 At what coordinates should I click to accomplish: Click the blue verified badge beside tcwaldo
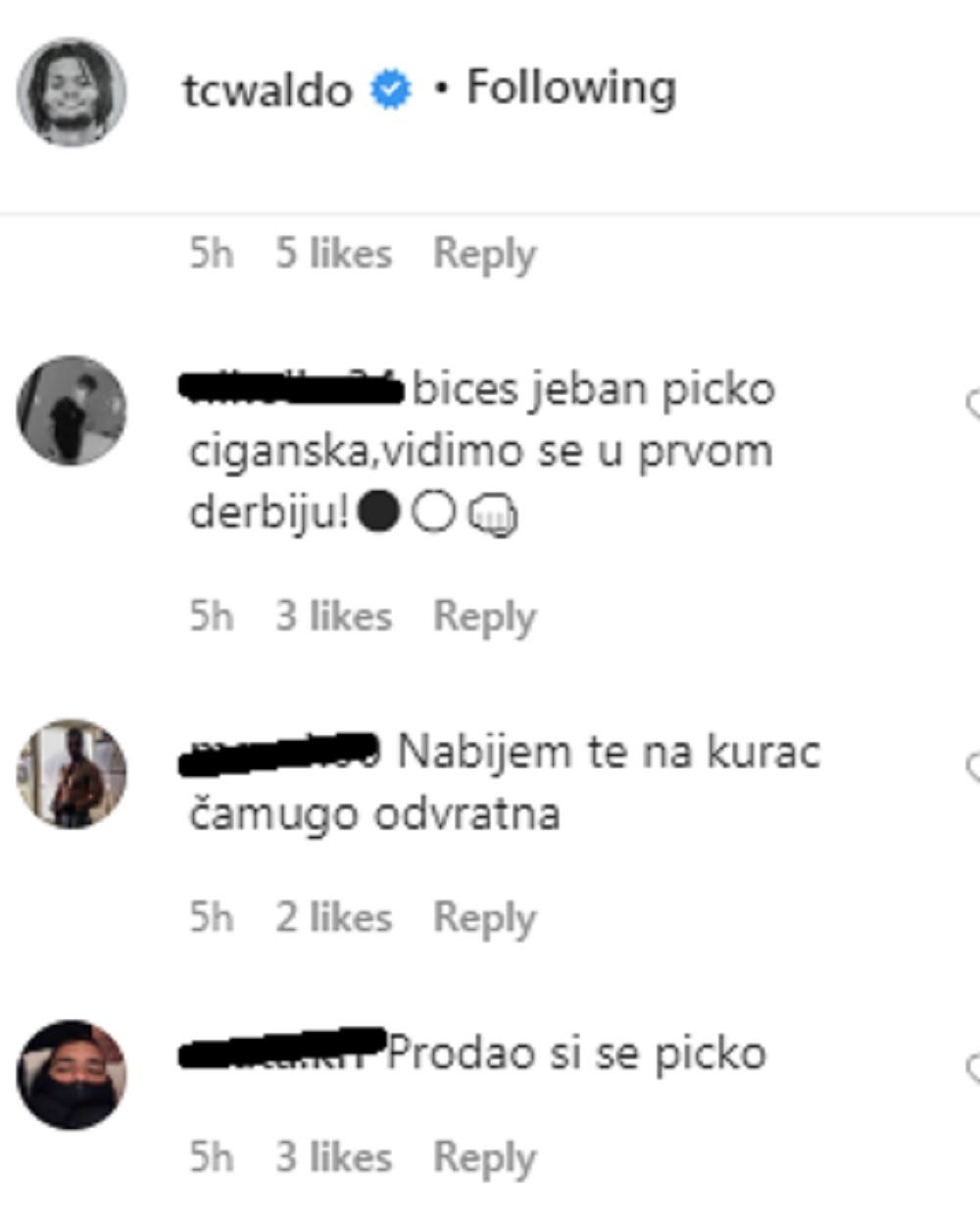(390, 90)
